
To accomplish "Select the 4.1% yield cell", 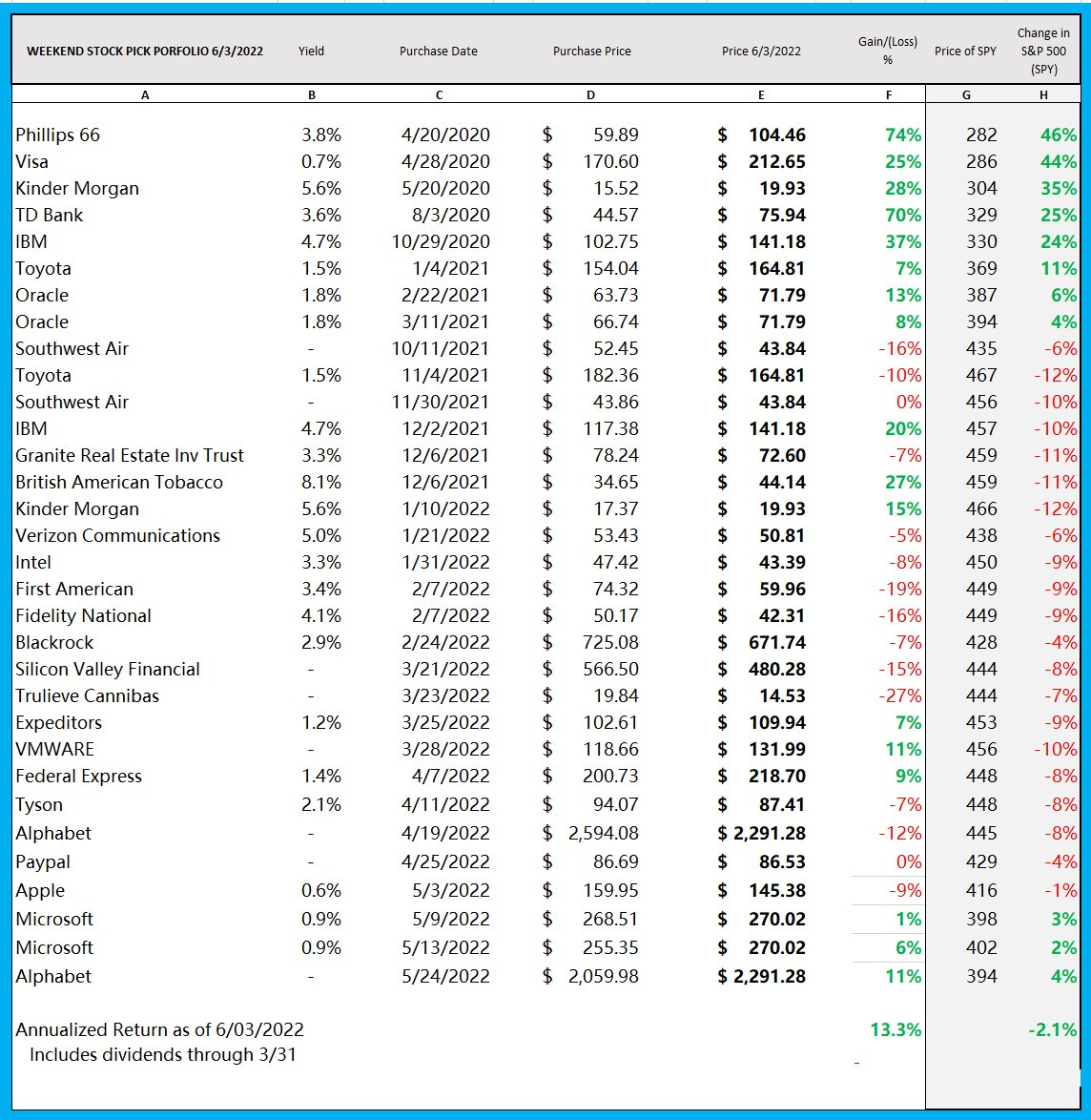I will [321, 615].
